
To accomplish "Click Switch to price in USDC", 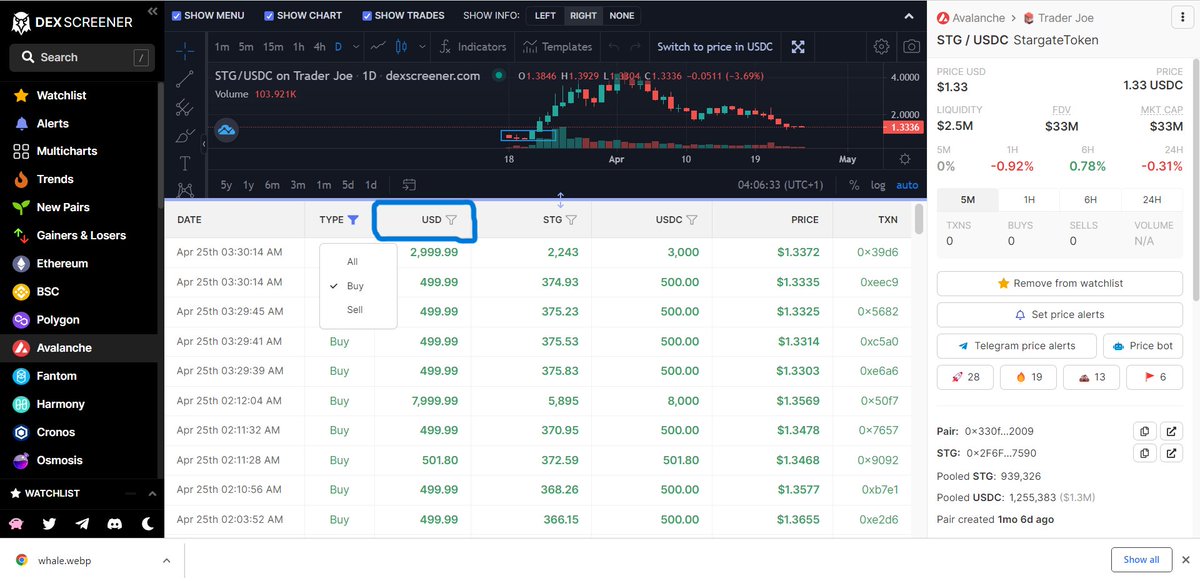I will coord(716,46).
